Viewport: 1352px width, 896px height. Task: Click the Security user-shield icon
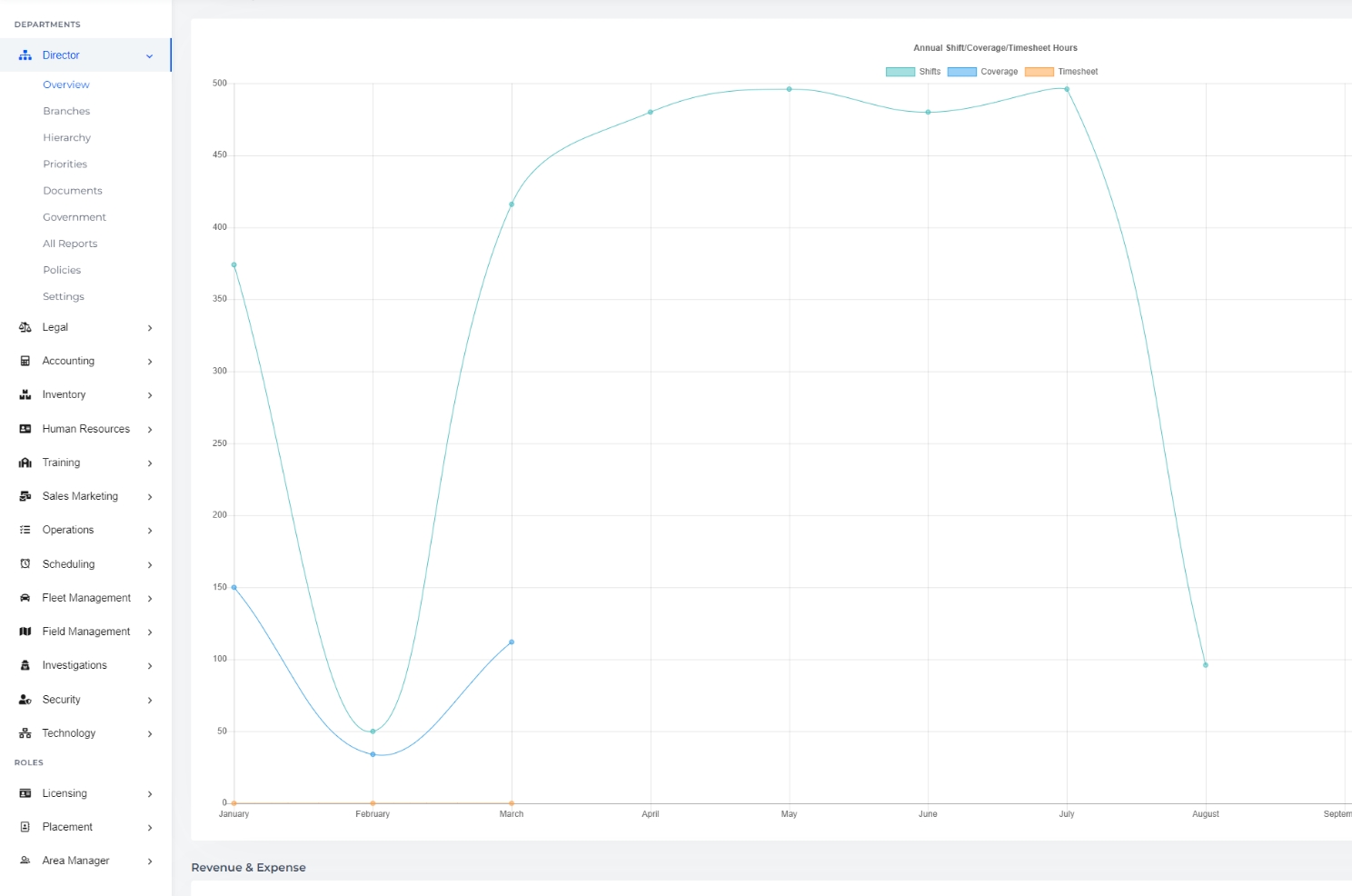pos(25,700)
